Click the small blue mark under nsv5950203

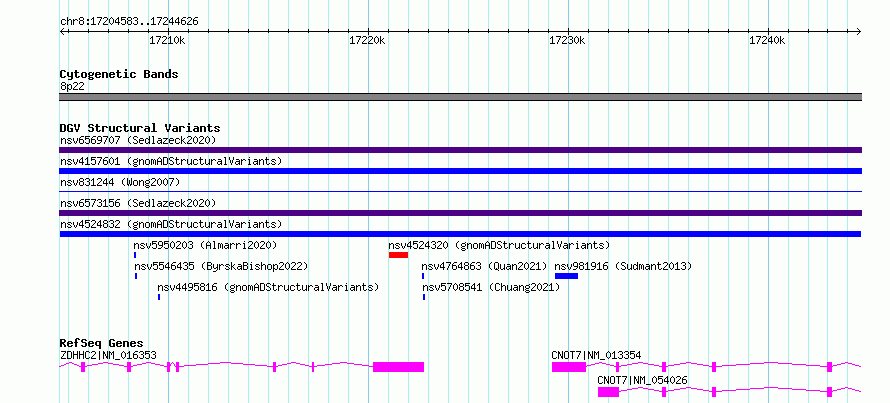(x=135, y=255)
